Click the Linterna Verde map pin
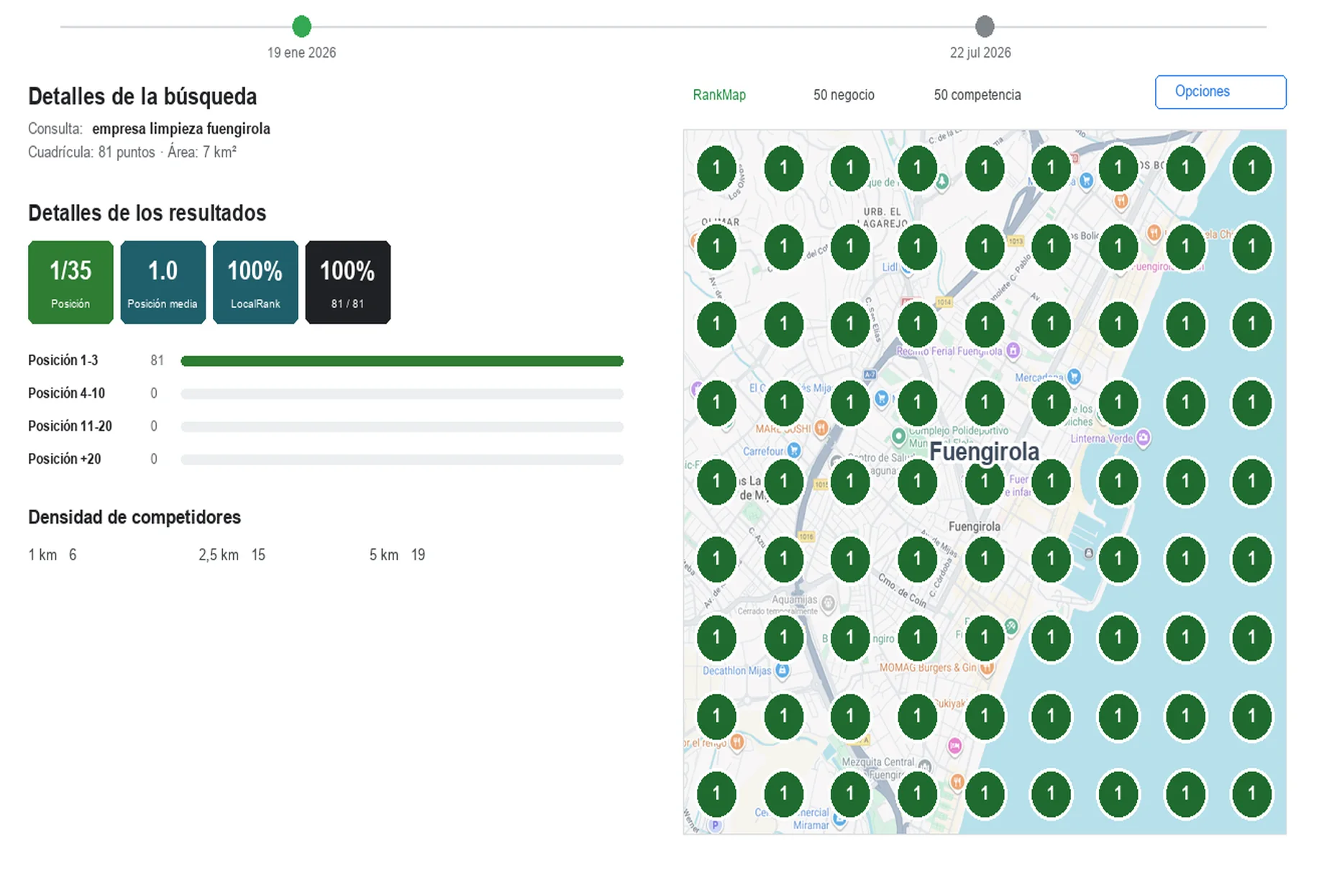This screenshot has width=1332, height=896. coord(1143,437)
